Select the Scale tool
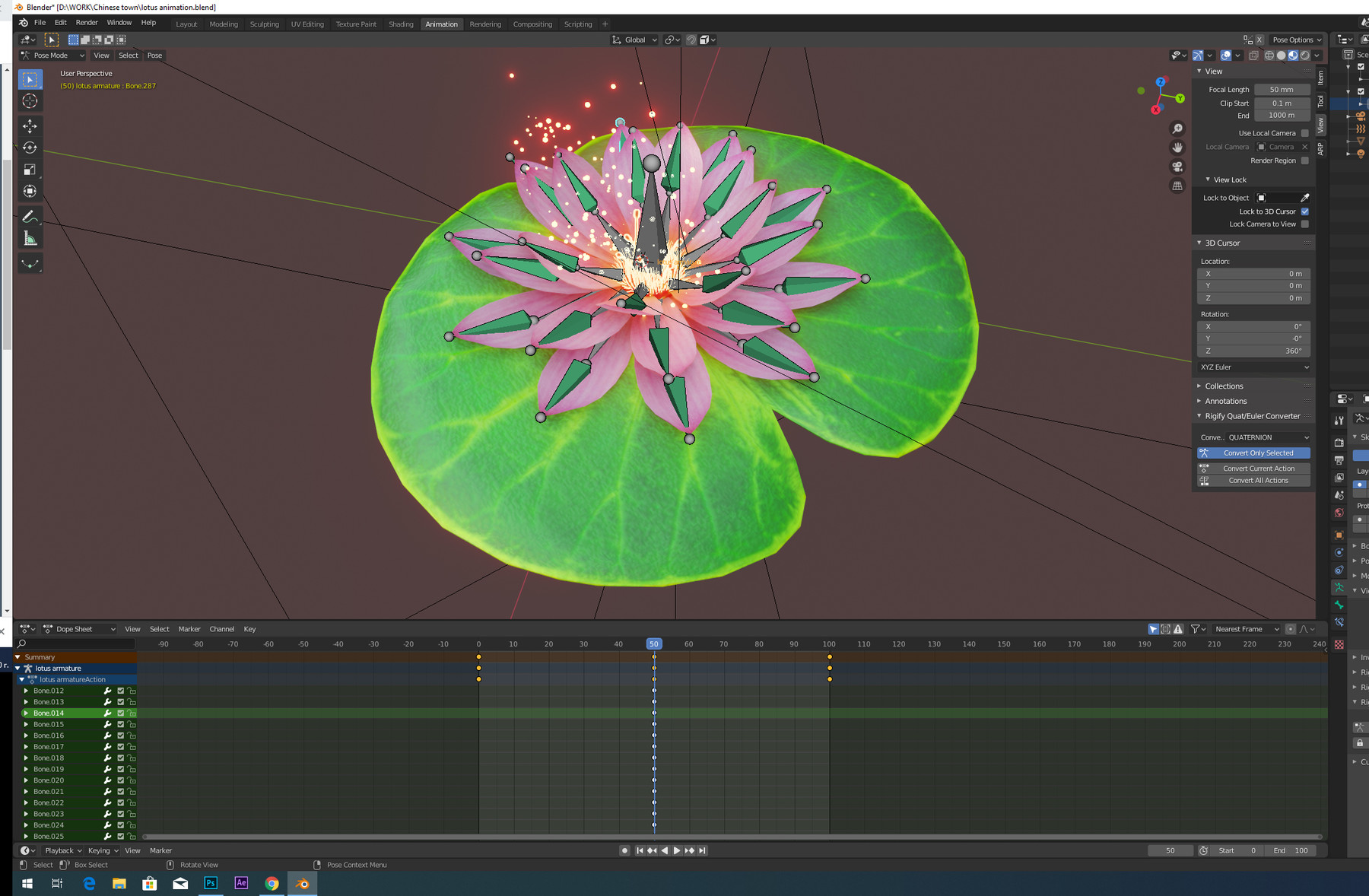Viewport: 1369px width, 896px height. click(x=30, y=170)
